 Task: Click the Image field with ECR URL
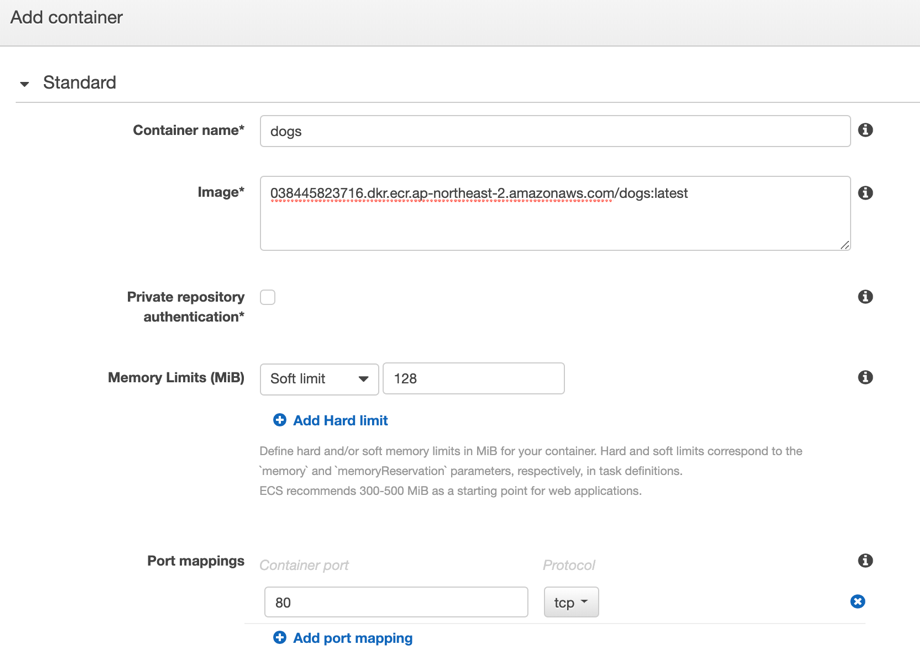point(555,213)
